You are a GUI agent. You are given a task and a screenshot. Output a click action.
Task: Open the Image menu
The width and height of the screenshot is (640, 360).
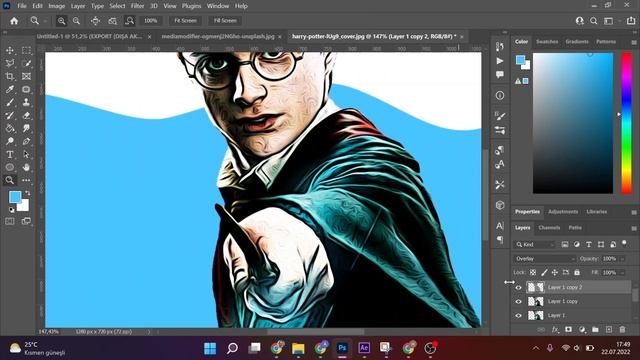click(57, 6)
